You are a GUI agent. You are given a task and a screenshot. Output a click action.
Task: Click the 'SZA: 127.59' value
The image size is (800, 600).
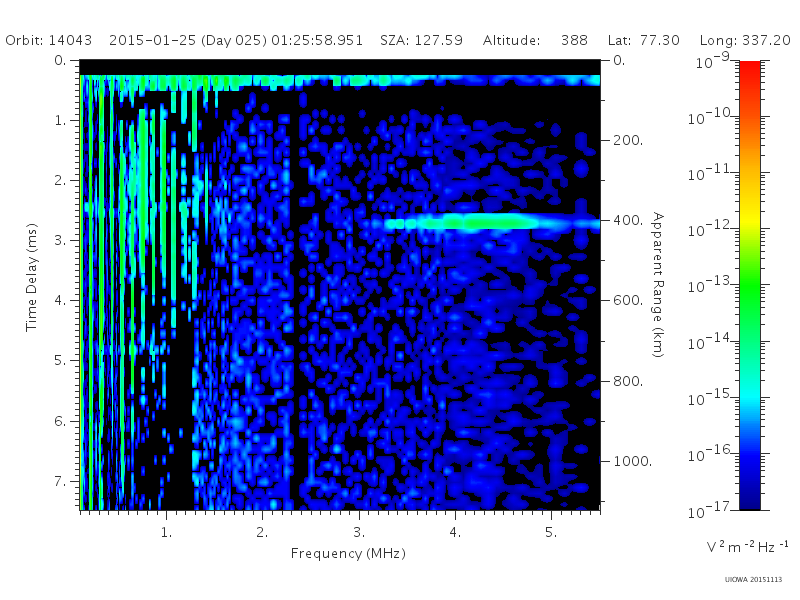click(421, 40)
